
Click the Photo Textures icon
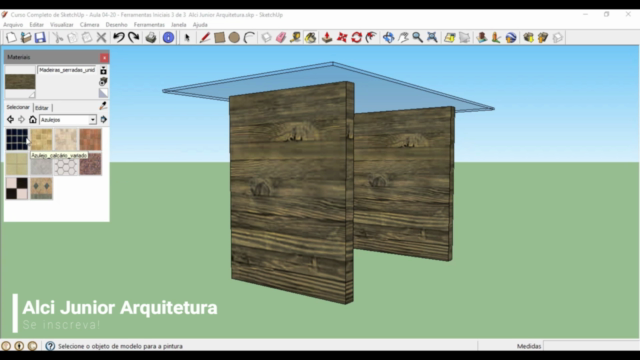(x=496, y=38)
